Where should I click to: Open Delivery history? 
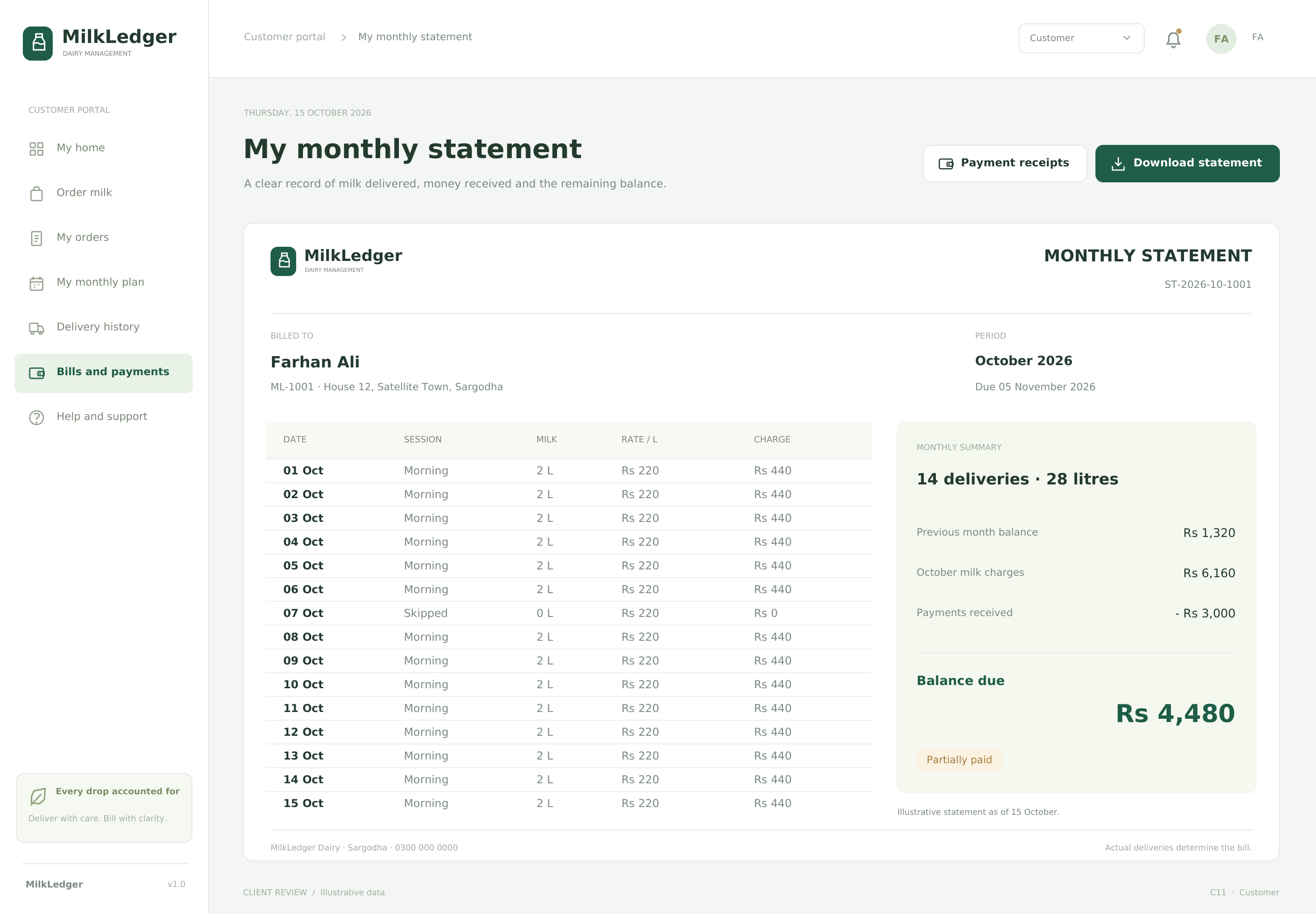(x=104, y=327)
